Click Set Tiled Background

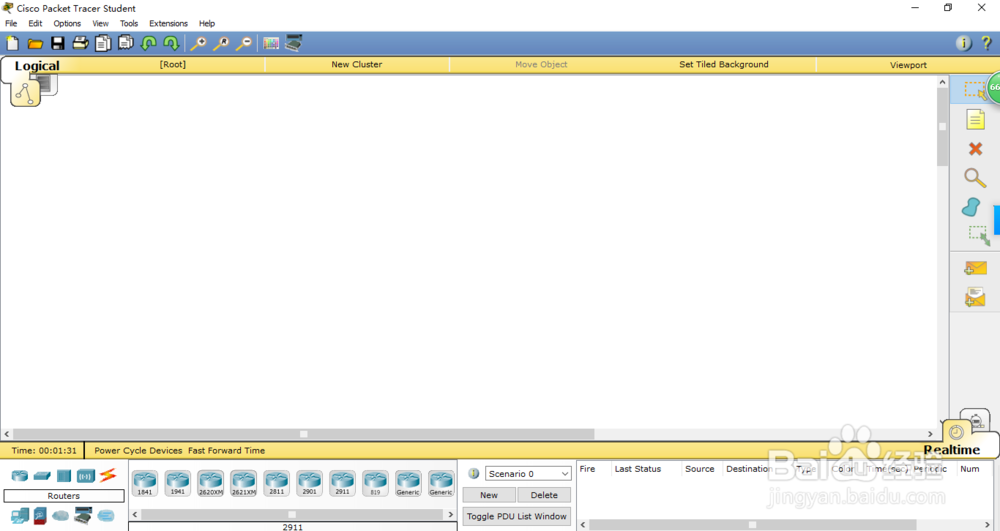(724, 64)
